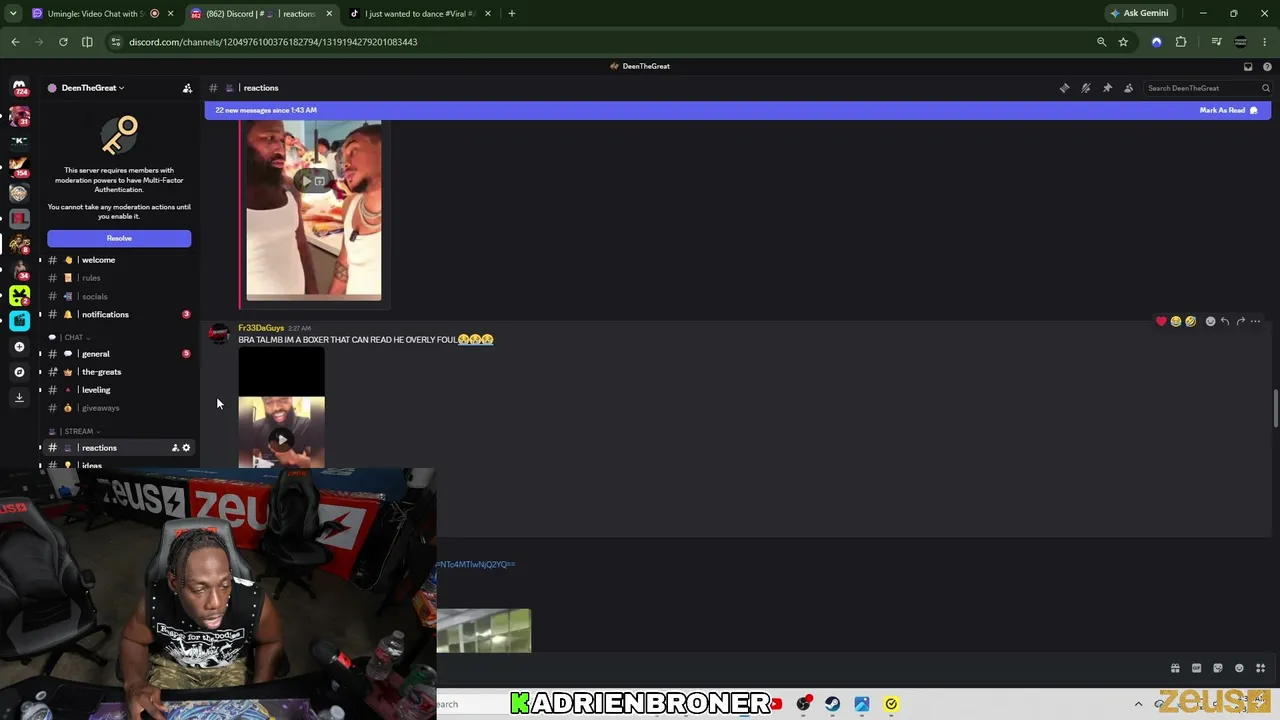Create invite for reactions channel
The width and height of the screenshot is (1280, 720).
[x=175, y=448]
